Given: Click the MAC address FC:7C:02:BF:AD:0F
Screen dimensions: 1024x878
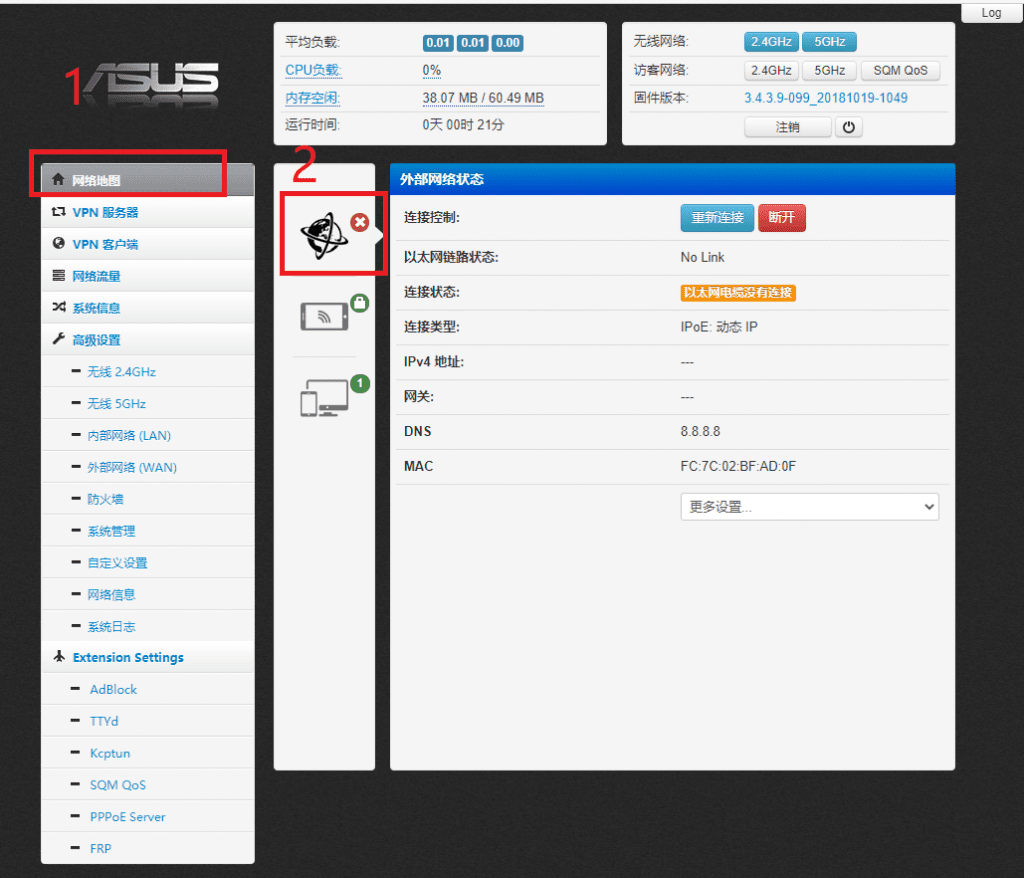Looking at the screenshot, I should coord(738,466).
